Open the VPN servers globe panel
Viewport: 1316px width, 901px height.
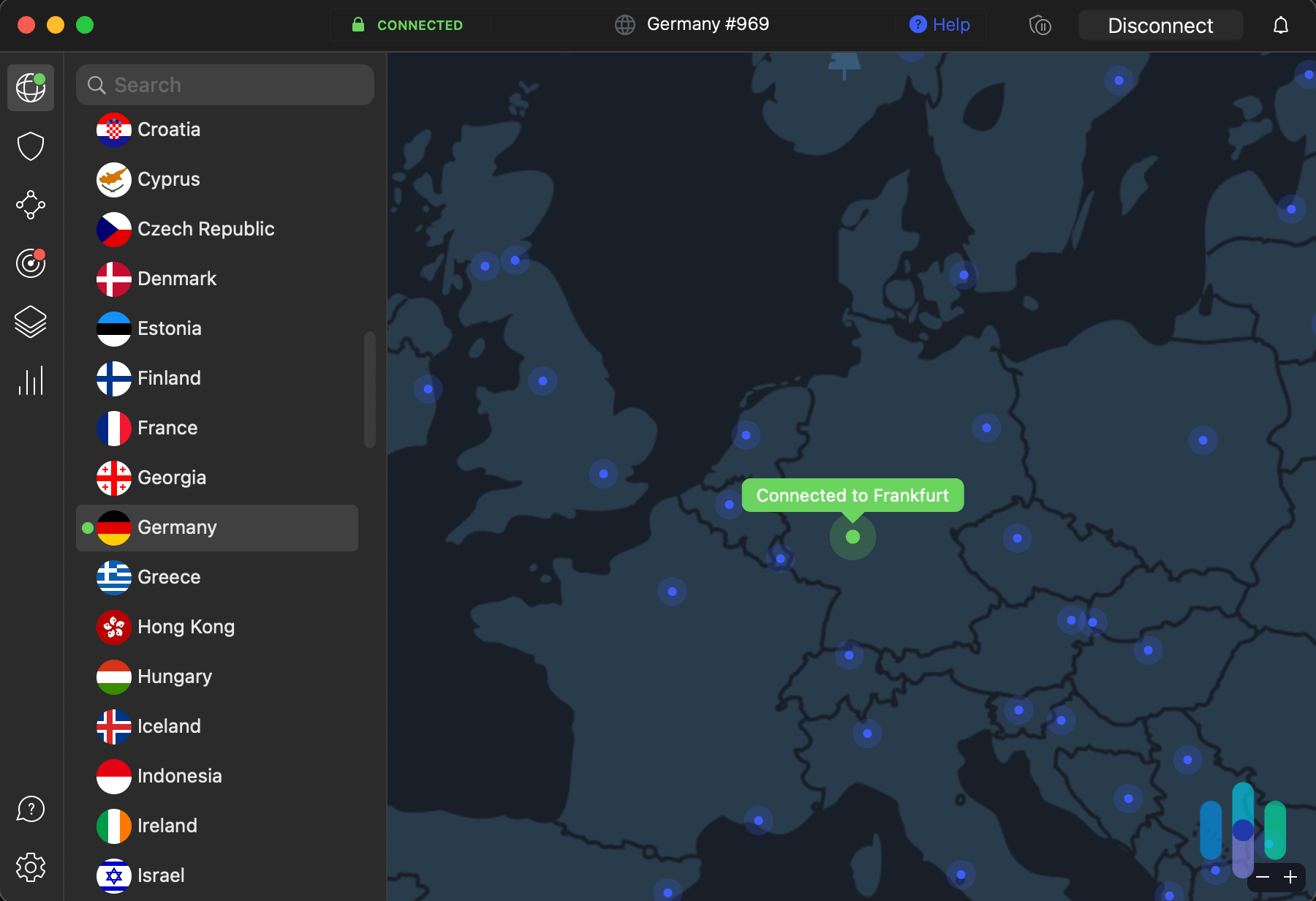30,87
